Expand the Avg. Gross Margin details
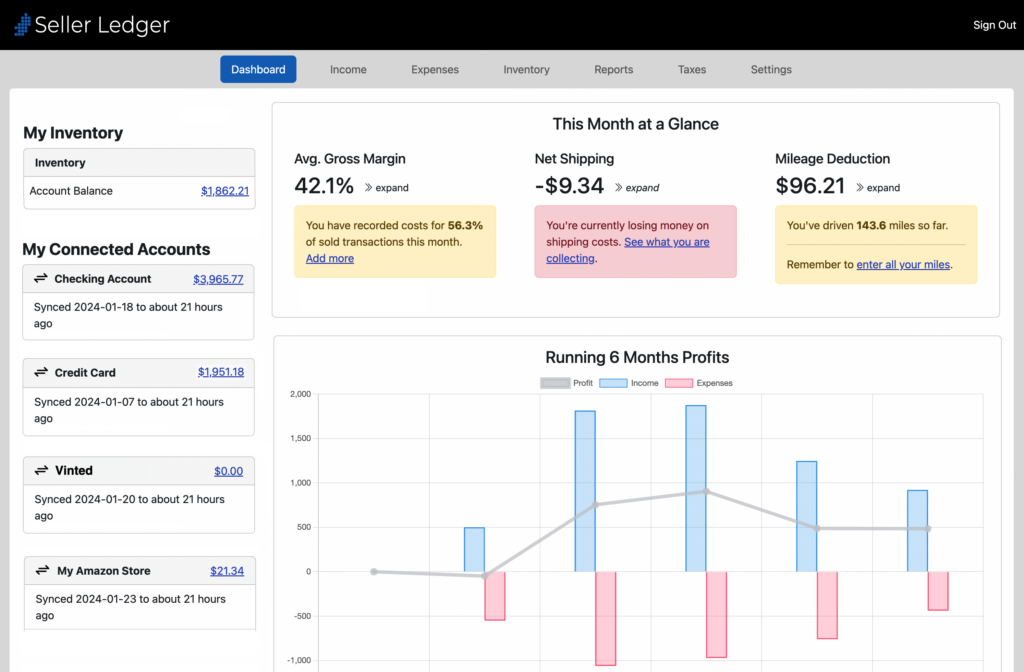Image resolution: width=1024 pixels, height=672 pixels. click(x=387, y=187)
